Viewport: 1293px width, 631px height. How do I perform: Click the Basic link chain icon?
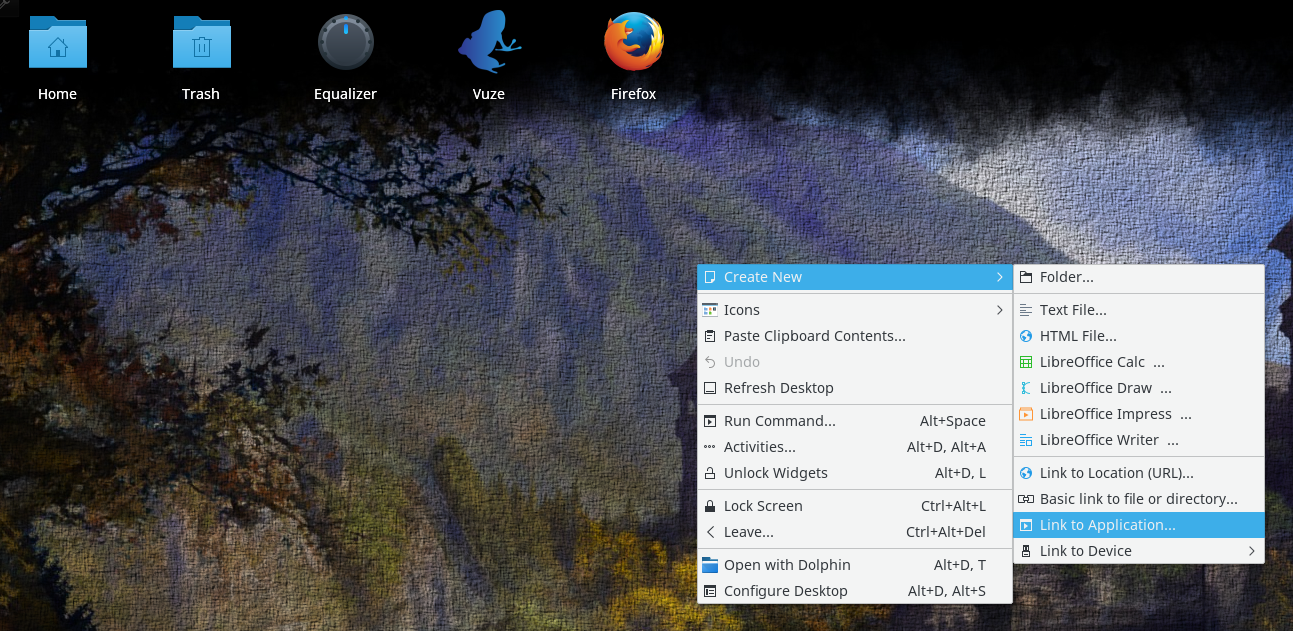click(x=1026, y=499)
